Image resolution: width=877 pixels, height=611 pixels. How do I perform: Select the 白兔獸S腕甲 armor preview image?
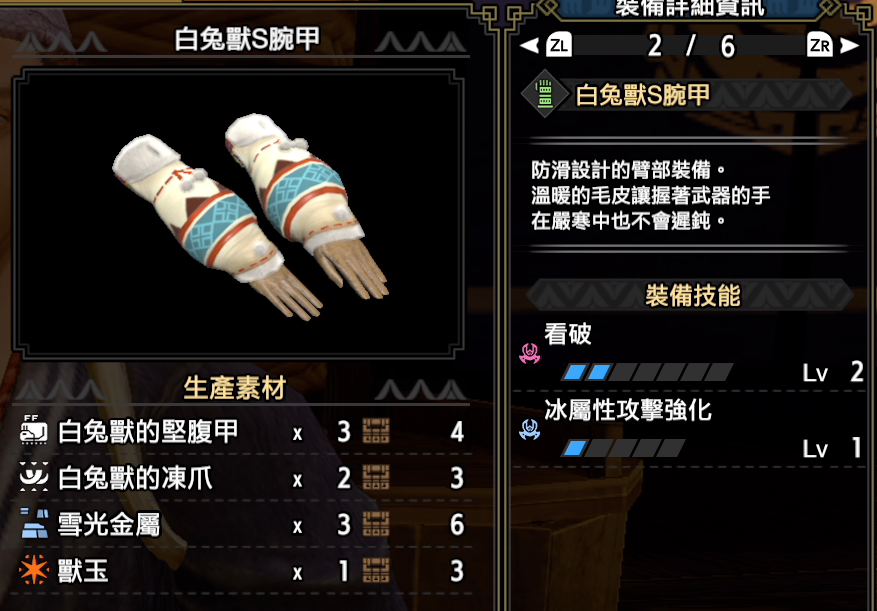point(238,214)
